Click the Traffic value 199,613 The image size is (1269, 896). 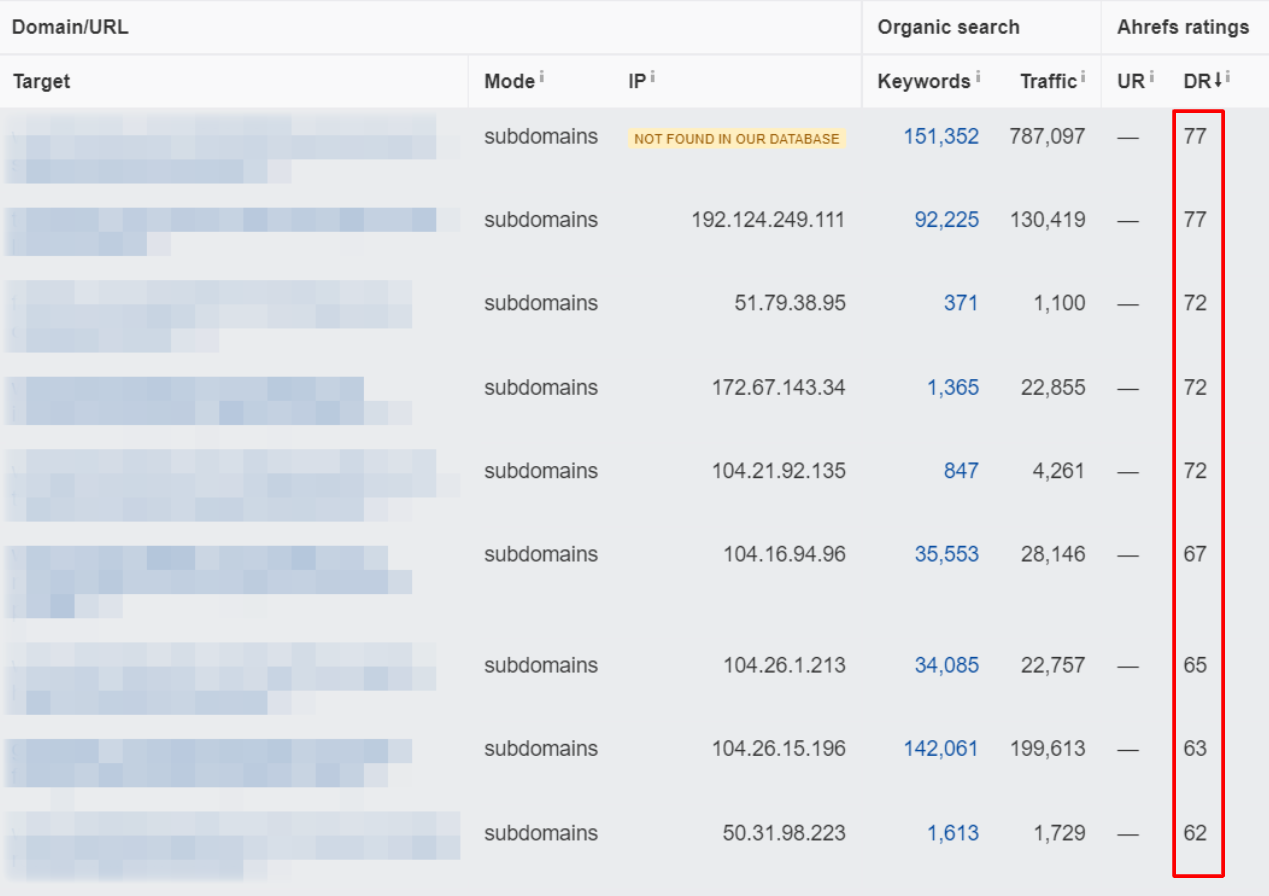pos(1047,748)
